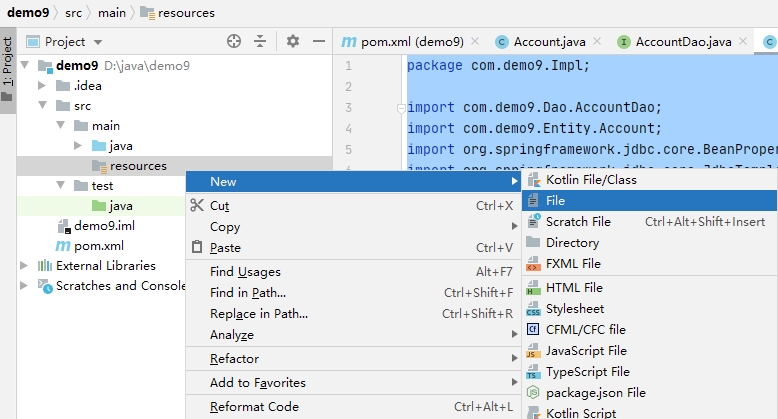778x419 pixels.
Task: Select TypeScript File option
Action: click(x=587, y=372)
